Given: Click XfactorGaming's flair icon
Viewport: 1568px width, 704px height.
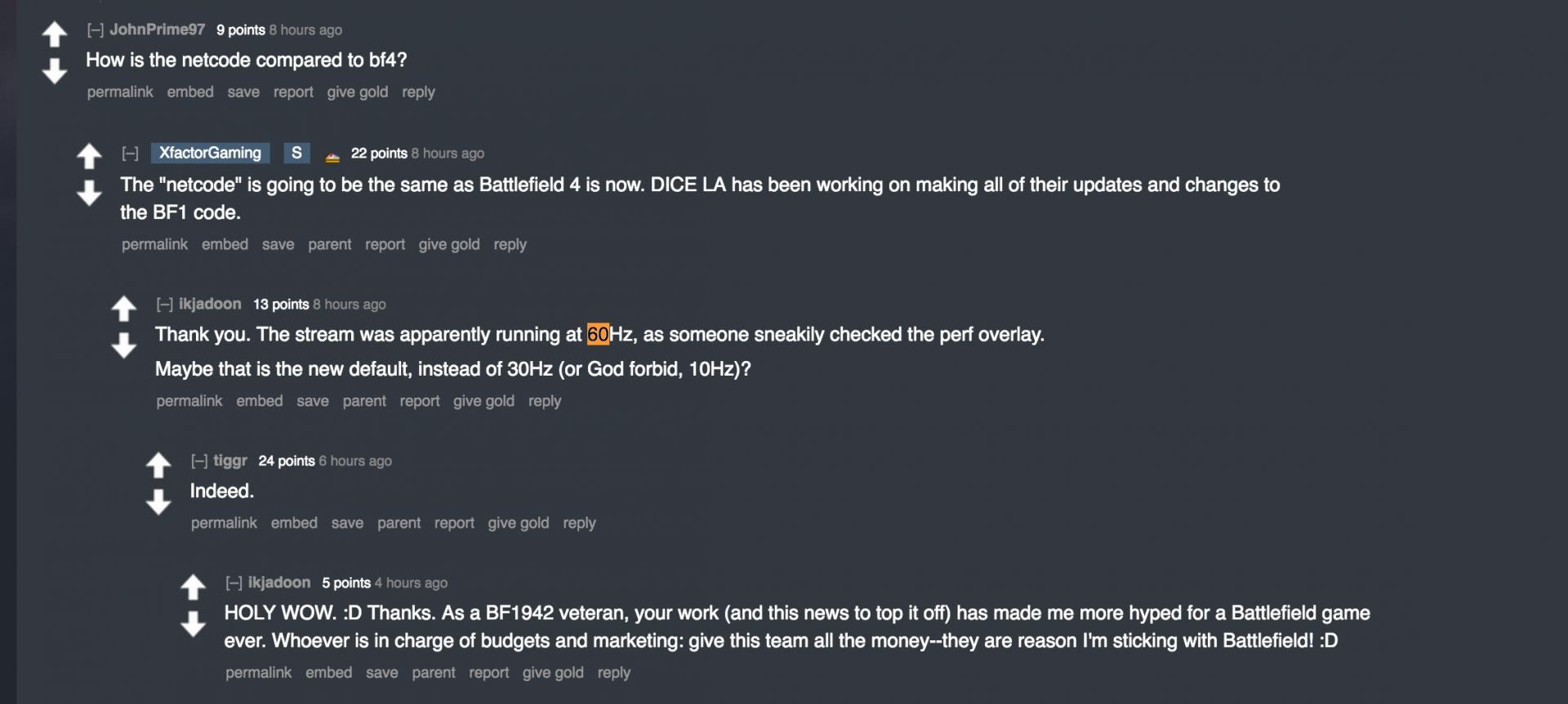Looking at the screenshot, I should pos(332,154).
